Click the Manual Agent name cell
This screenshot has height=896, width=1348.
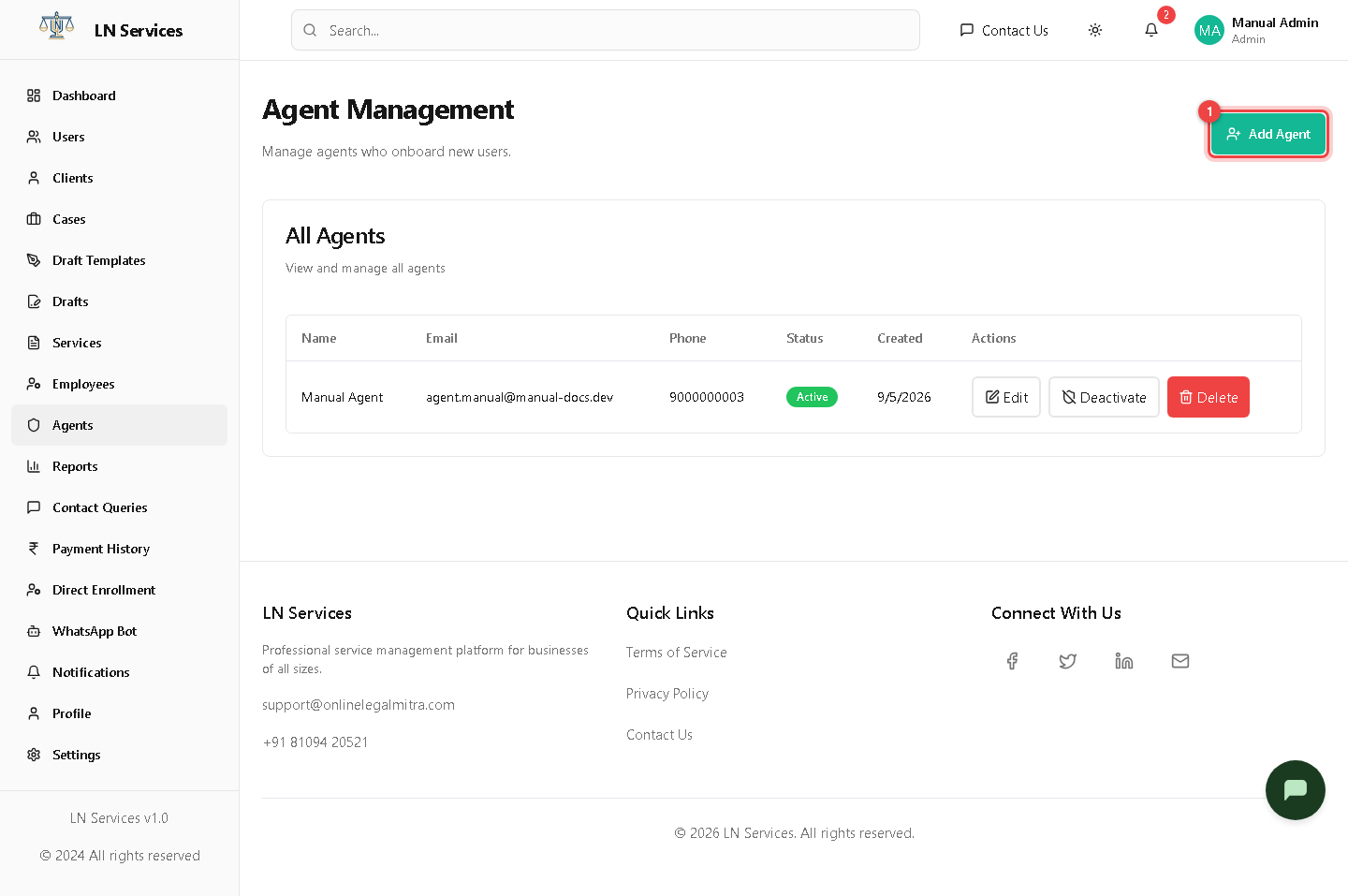tap(343, 397)
